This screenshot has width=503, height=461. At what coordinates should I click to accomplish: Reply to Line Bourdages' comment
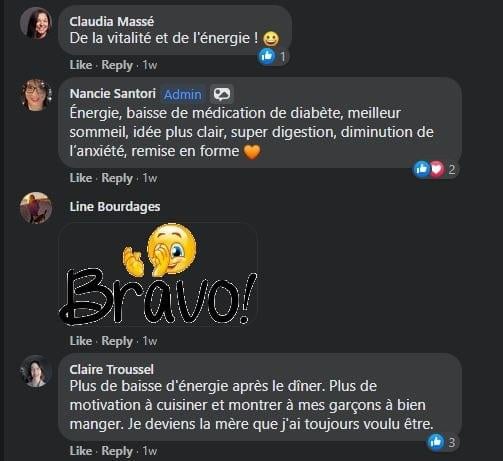click(117, 341)
